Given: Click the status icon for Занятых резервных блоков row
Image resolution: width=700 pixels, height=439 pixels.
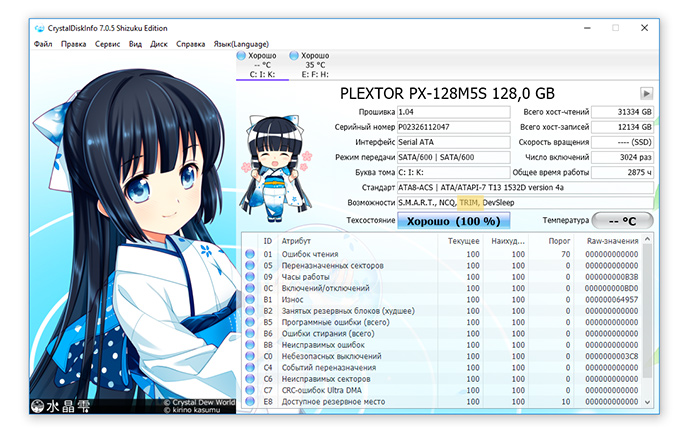Looking at the screenshot, I should tap(250, 311).
